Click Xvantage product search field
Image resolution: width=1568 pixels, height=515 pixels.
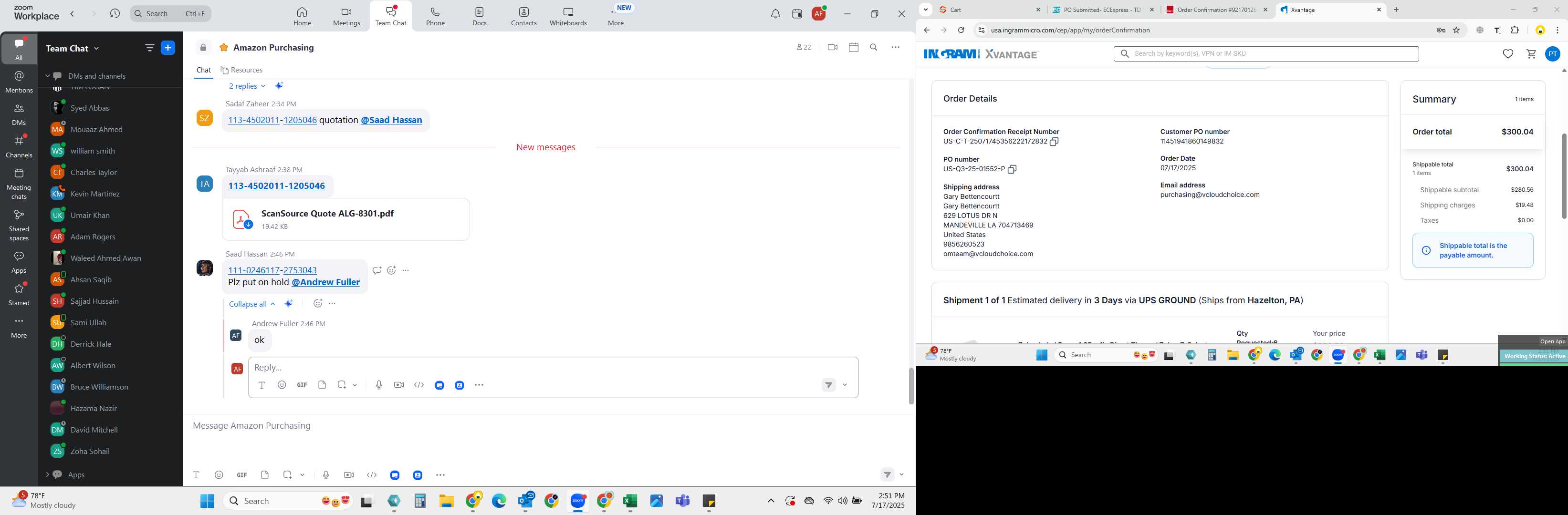pyautogui.click(x=1266, y=54)
